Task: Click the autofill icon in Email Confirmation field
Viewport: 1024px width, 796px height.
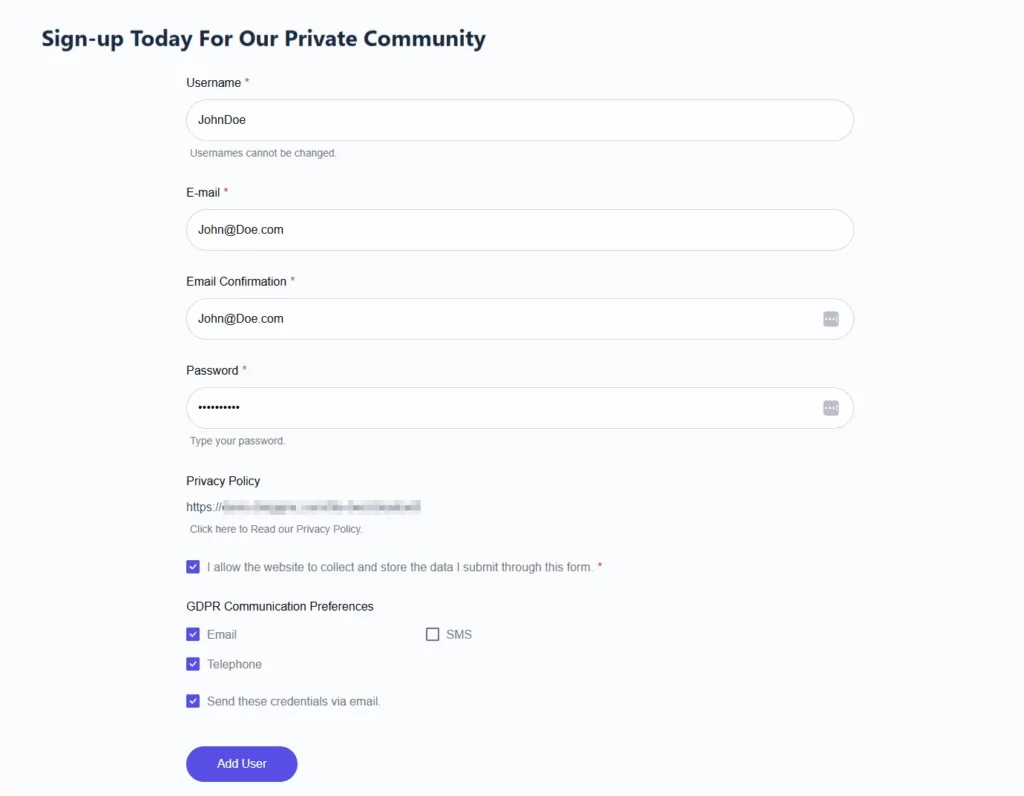Action: click(830, 318)
